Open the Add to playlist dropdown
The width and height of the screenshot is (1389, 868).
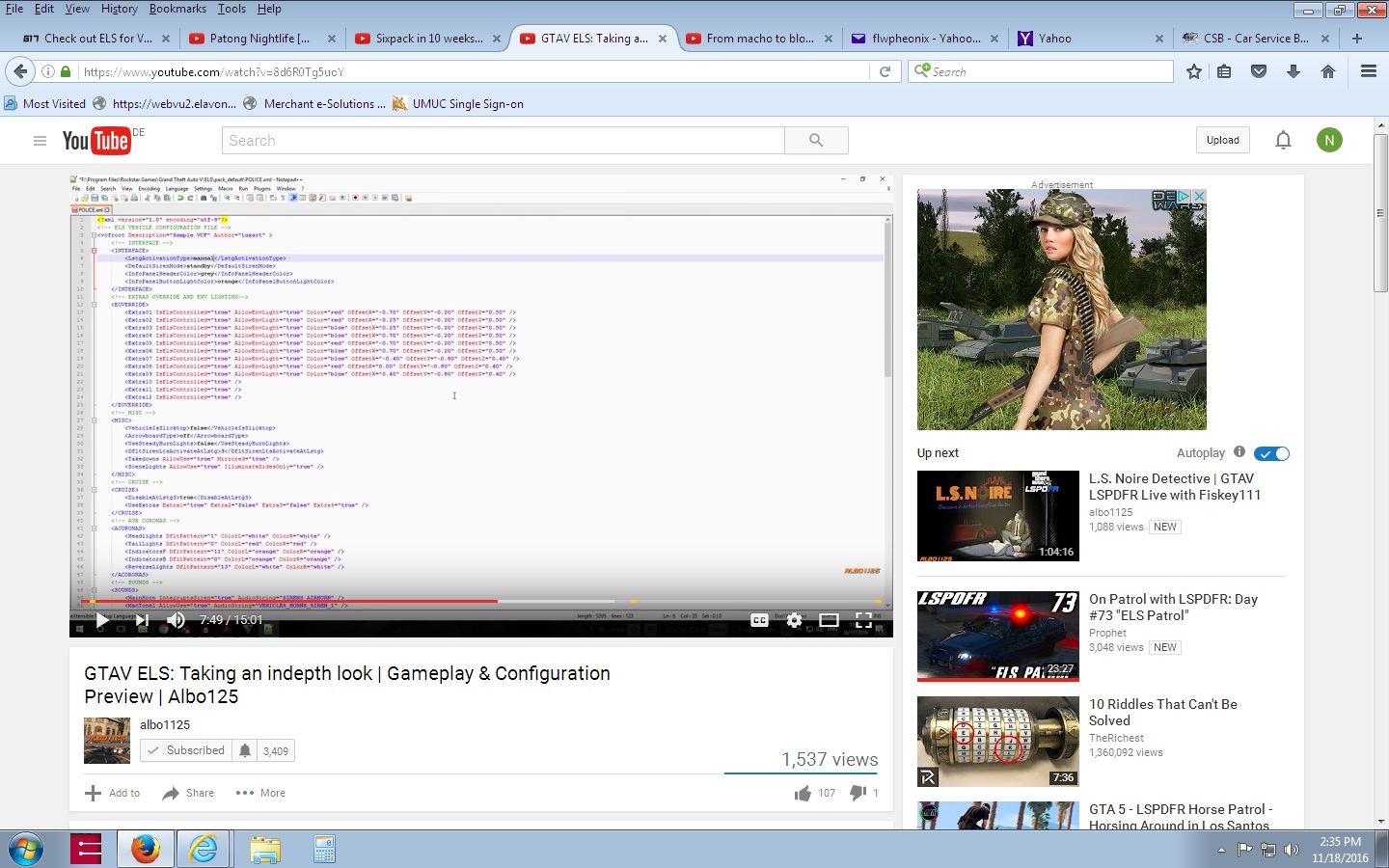coord(113,793)
